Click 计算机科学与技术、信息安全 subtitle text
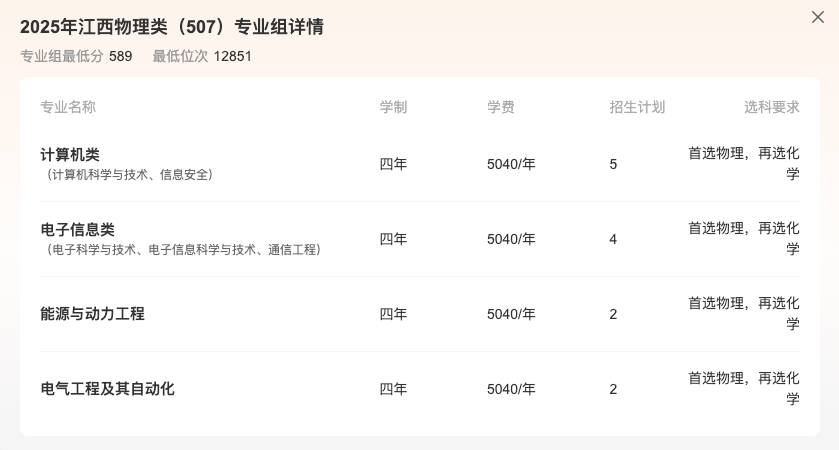 point(129,174)
